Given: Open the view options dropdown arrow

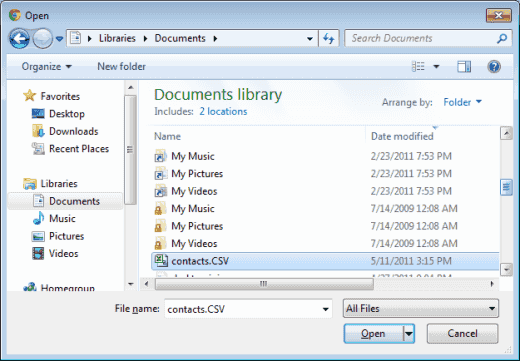Looking at the screenshot, I should [x=436, y=67].
